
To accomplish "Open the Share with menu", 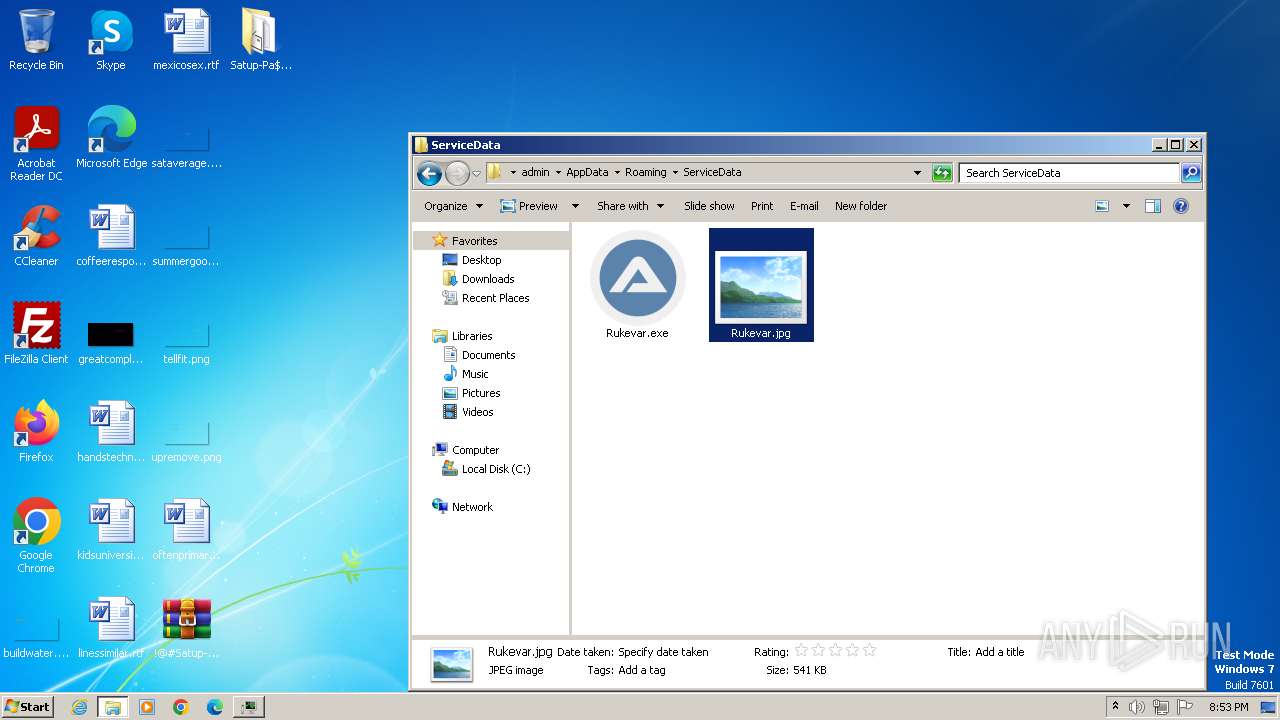I will 630,206.
